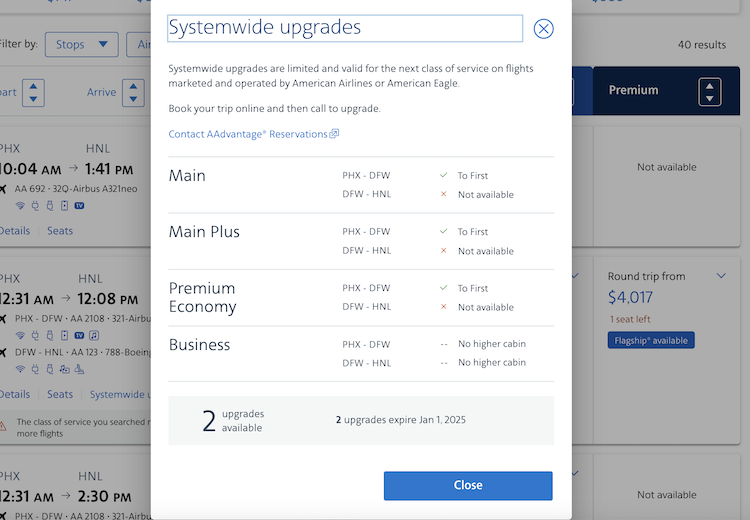This screenshot has height=520, width=750.
Task: Click the power outlet icon on AA 692 row
Action: pos(35,206)
